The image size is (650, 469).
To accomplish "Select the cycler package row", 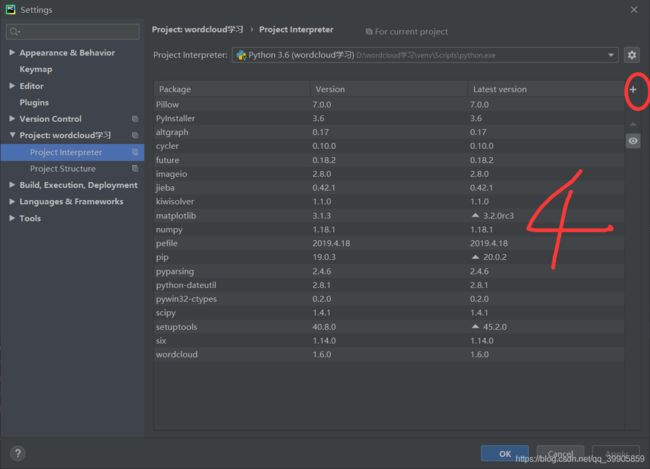I will pos(389,146).
